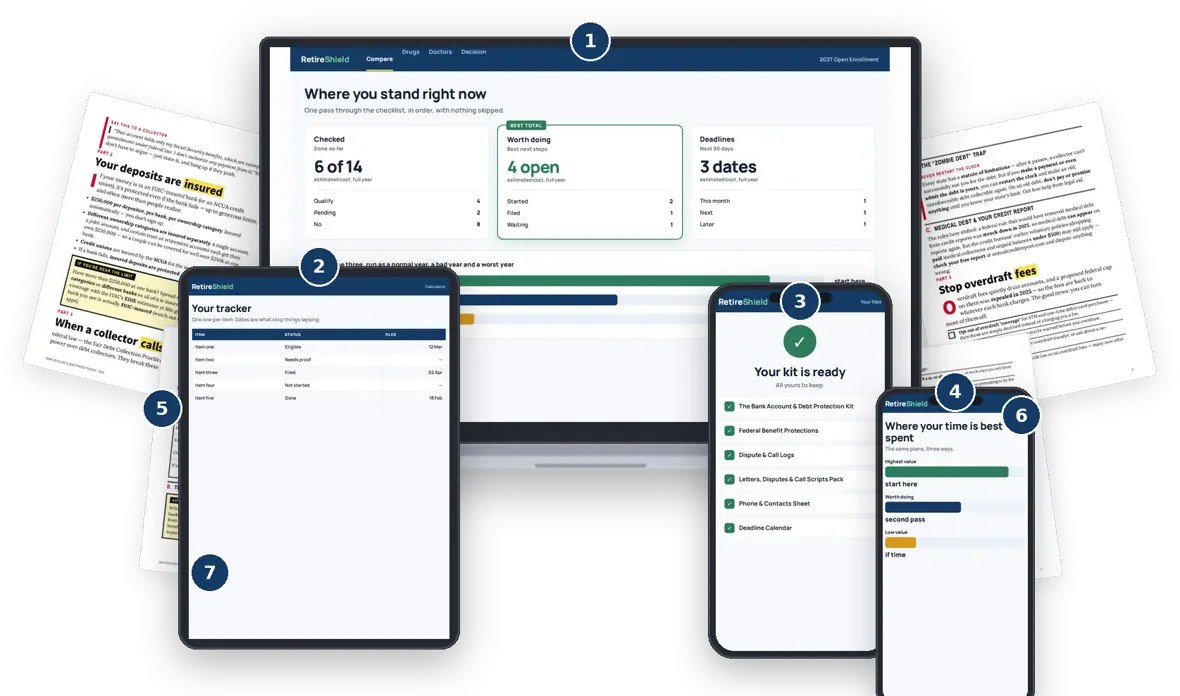The width and height of the screenshot is (1180, 696).
Task: Click the yellow progress bar on the laptop
Action: [466, 319]
